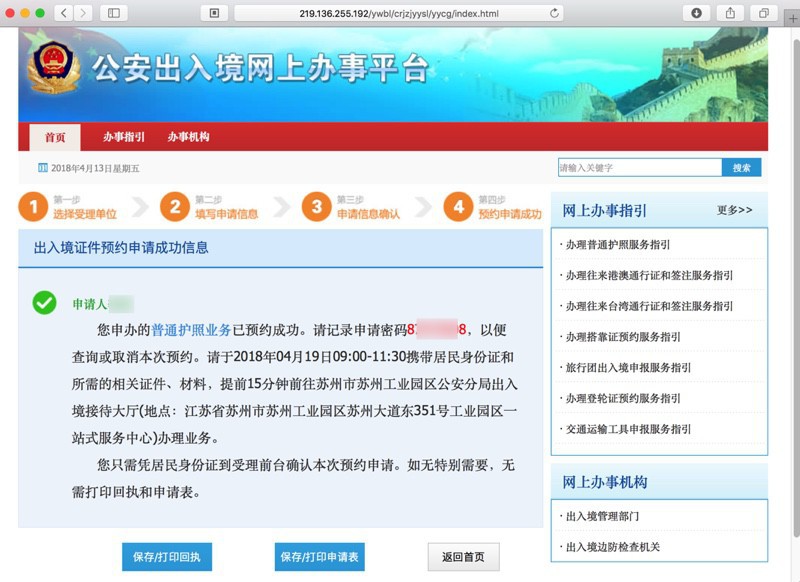The height and width of the screenshot is (582, 800).
Task: Click the Safari address bar URL
Action: pyautogui.click(x=398, y=13)
